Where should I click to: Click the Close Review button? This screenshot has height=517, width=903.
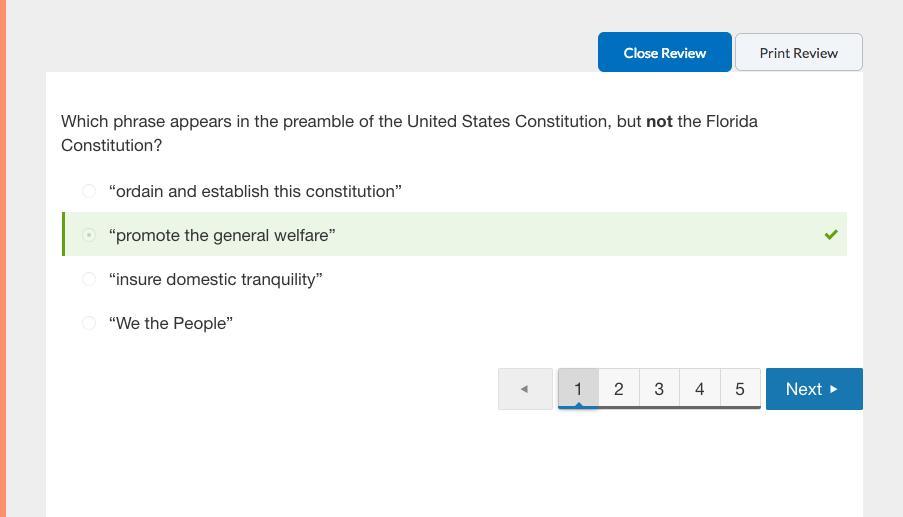(664, 53)
